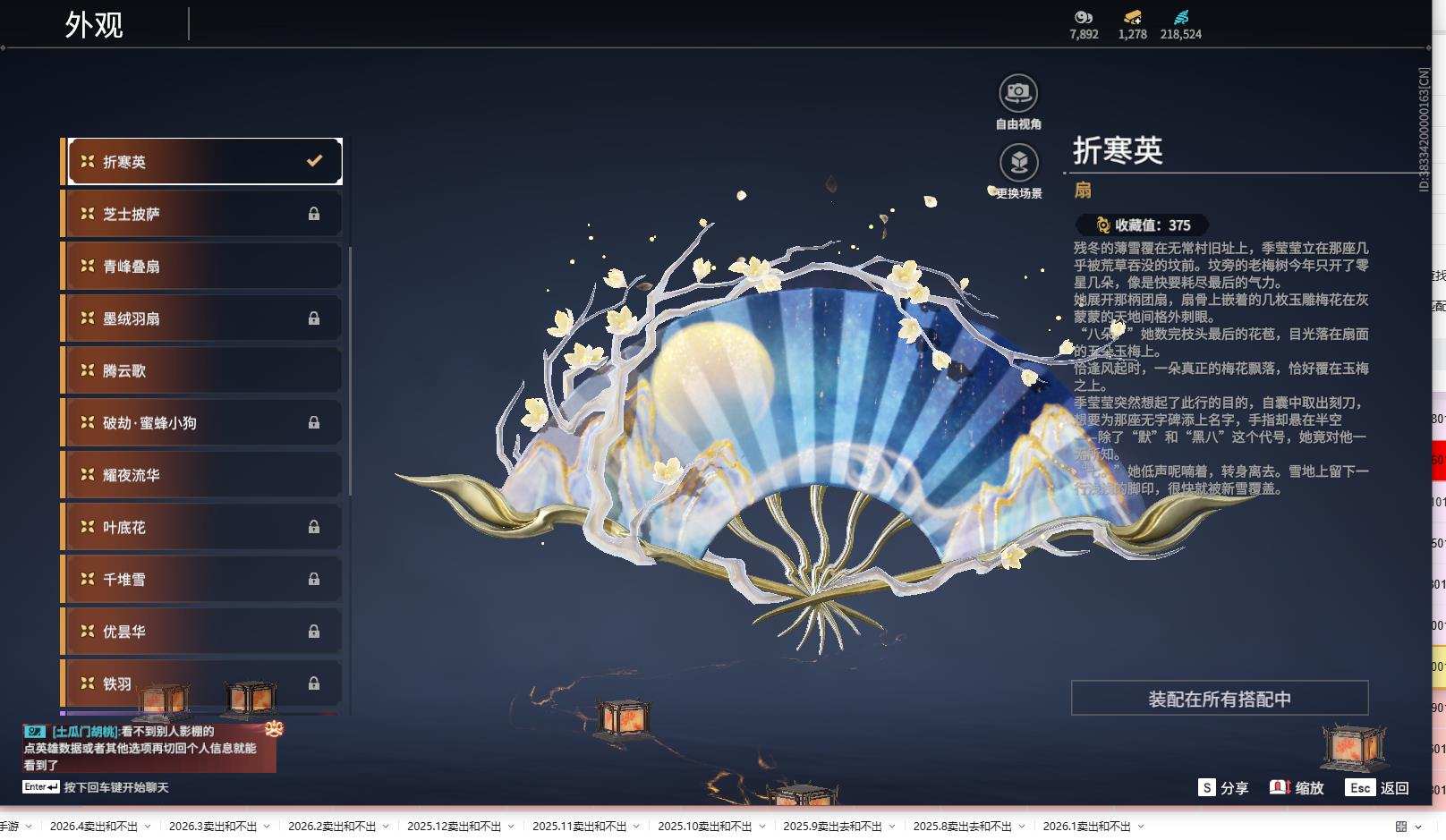This screenshot has width=1446, height=840.
Task: Click the copper coin currency icon showing 7,892
Action: (x=1083, y=19)
